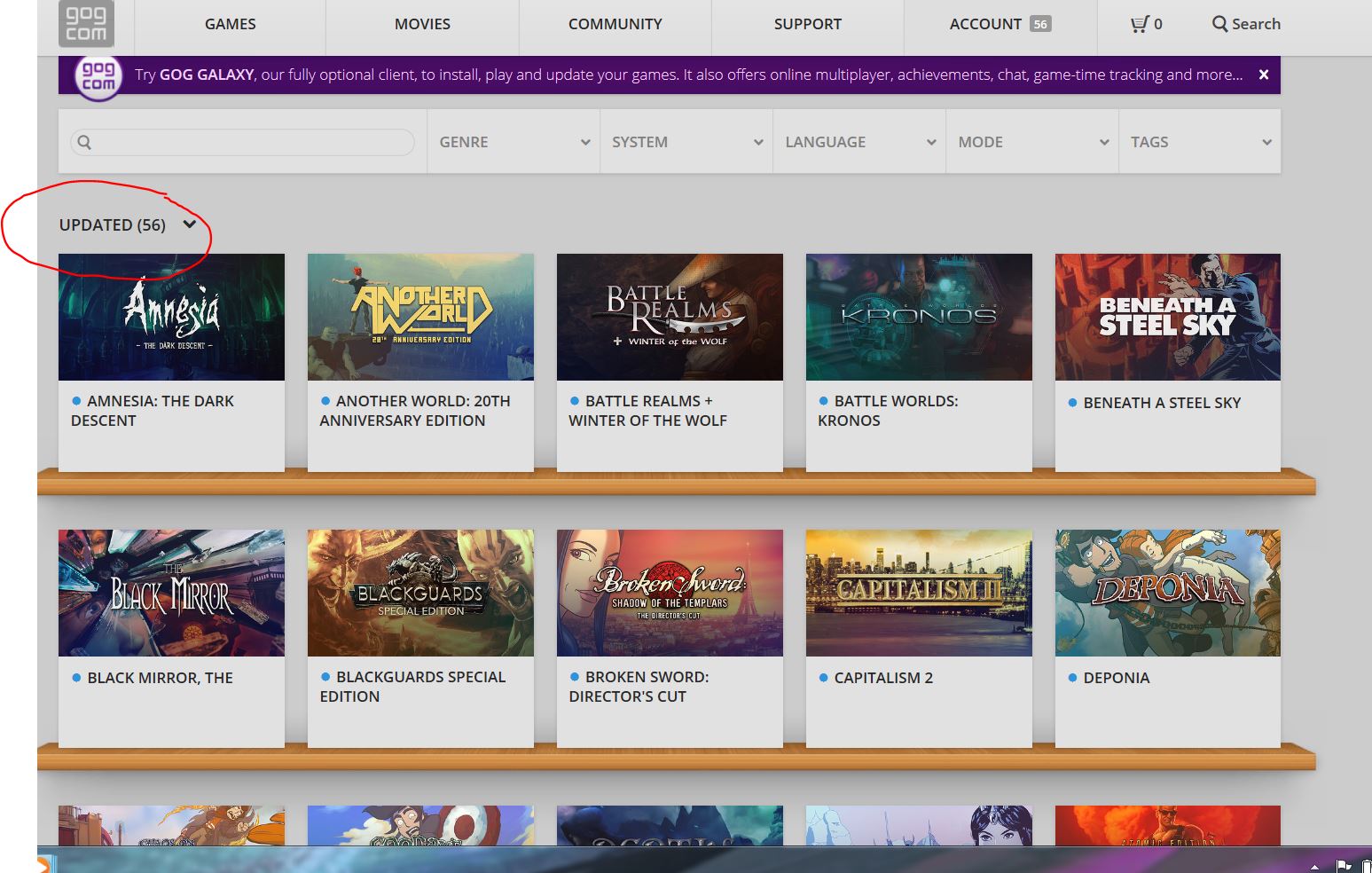Click the blue update dot beside Another World
Viewport: 1372px width, 873px height.
coord(325,401)
